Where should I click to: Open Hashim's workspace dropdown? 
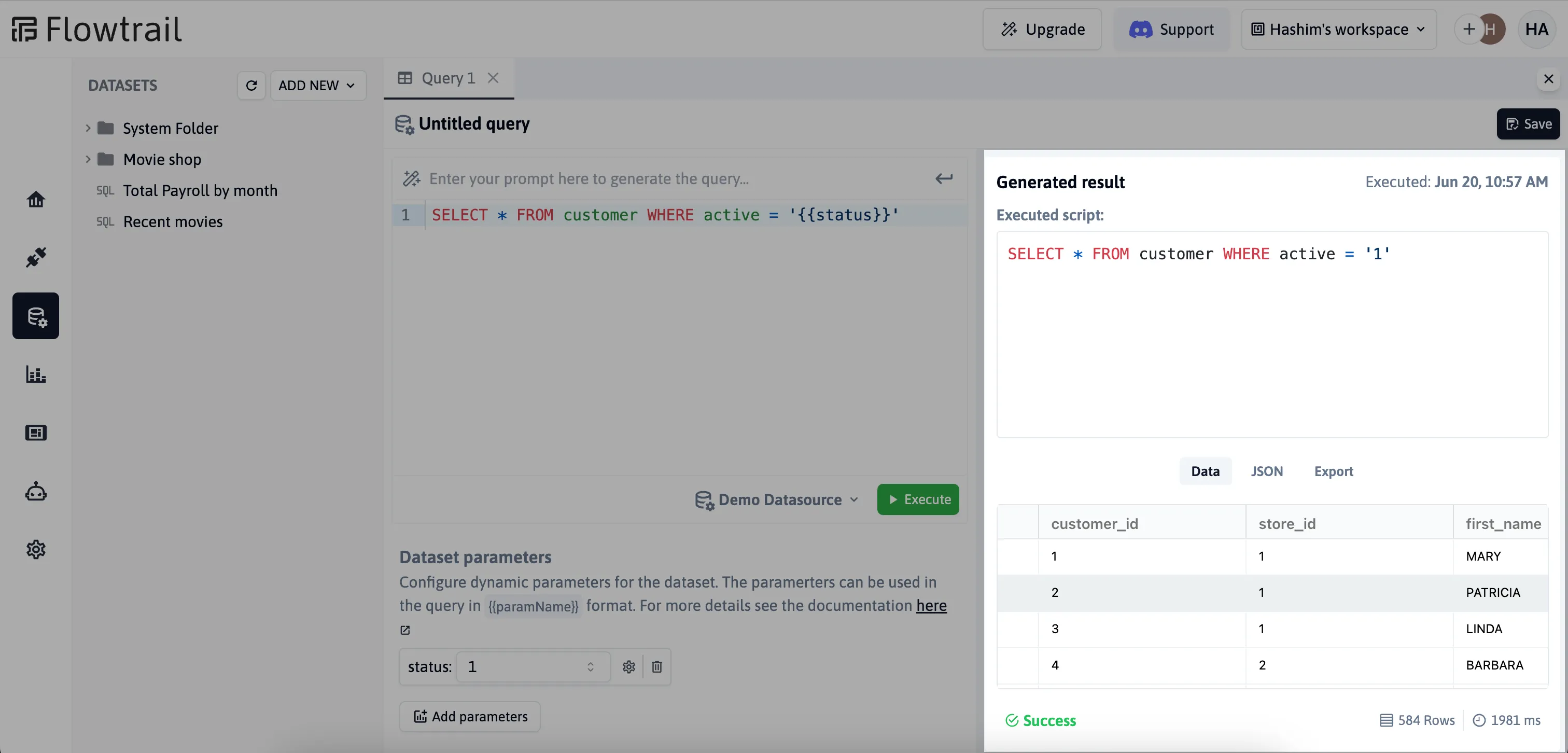coord(1338,29)
